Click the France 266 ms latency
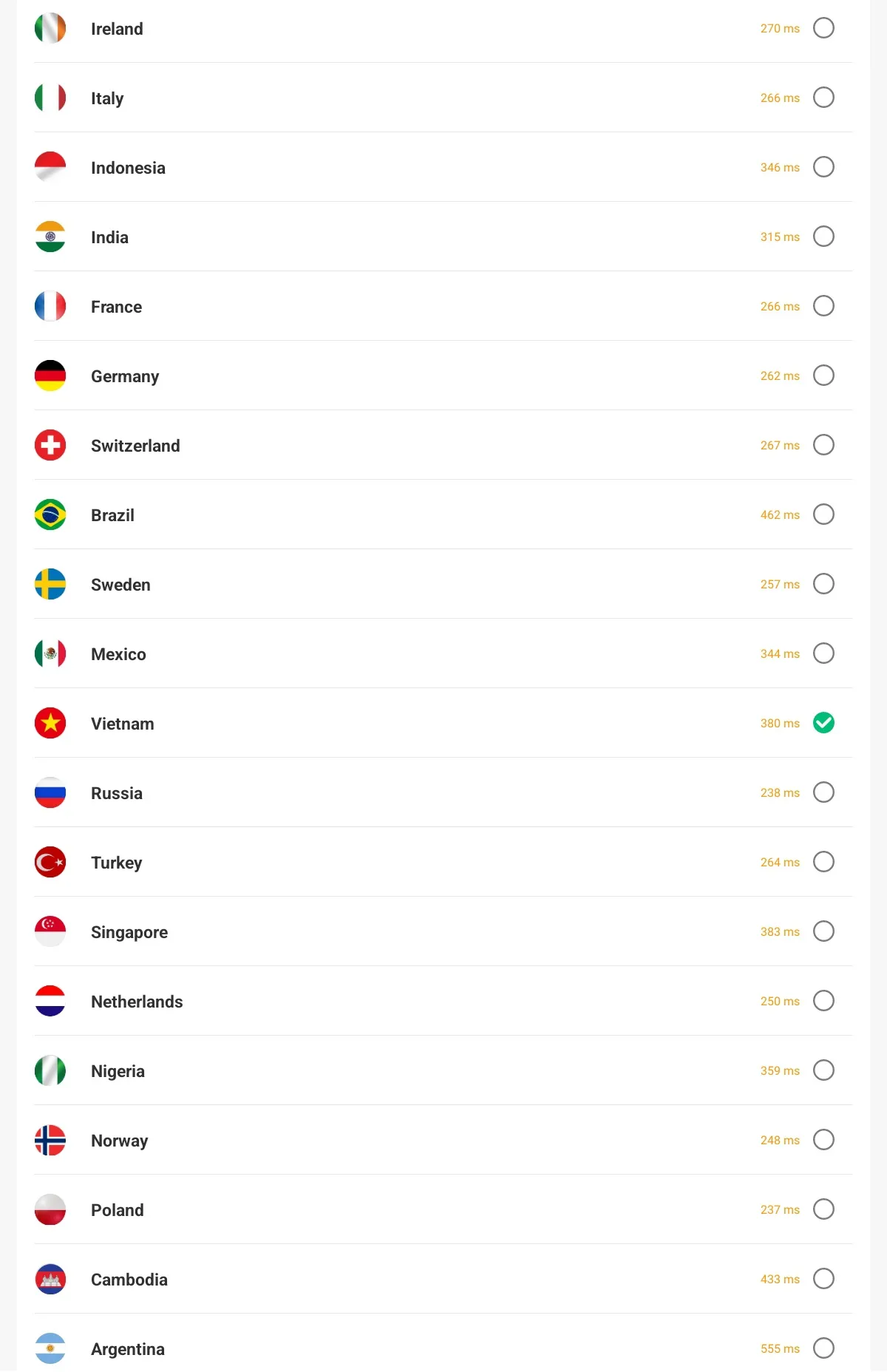This screenshot has height=1372, width=887. point(780,307)
